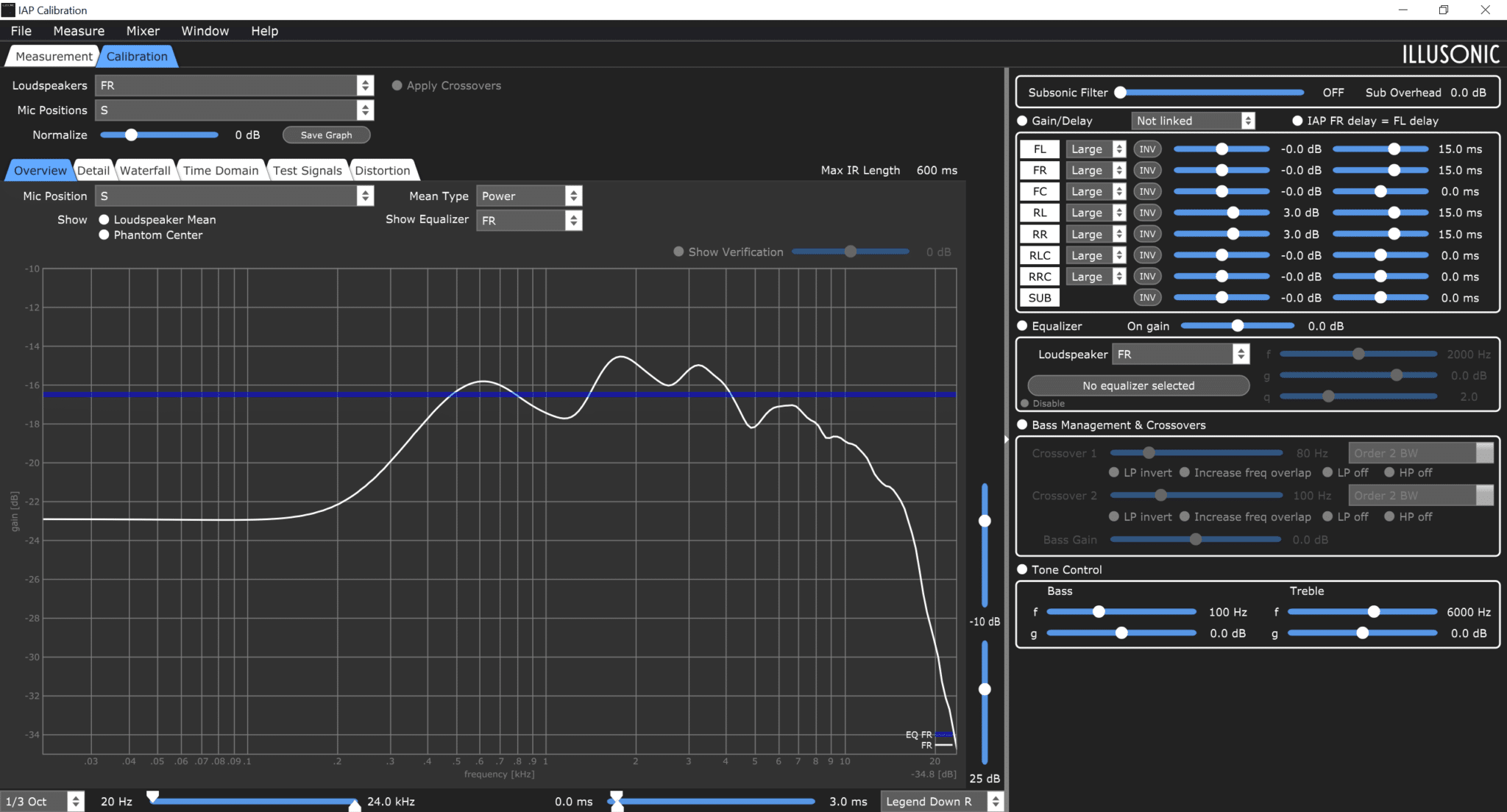The height and width of the screenshot is (812, 1507).
Task: Click the 24.0 kHz upper frequency range handle
Action: [x=354, y=805]
